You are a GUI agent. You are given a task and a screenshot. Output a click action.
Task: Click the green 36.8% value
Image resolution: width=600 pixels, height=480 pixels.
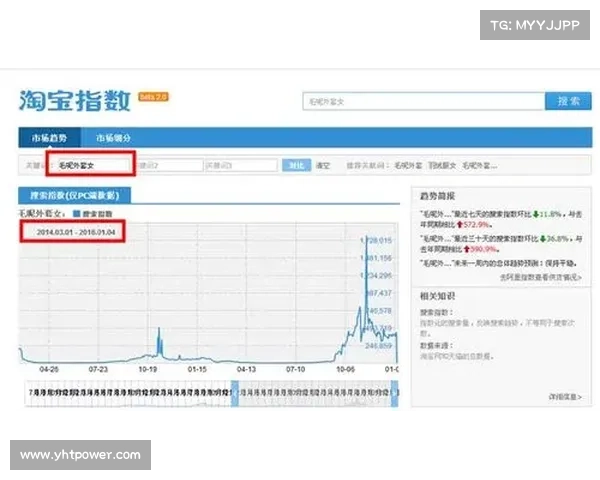pos(558,239)
